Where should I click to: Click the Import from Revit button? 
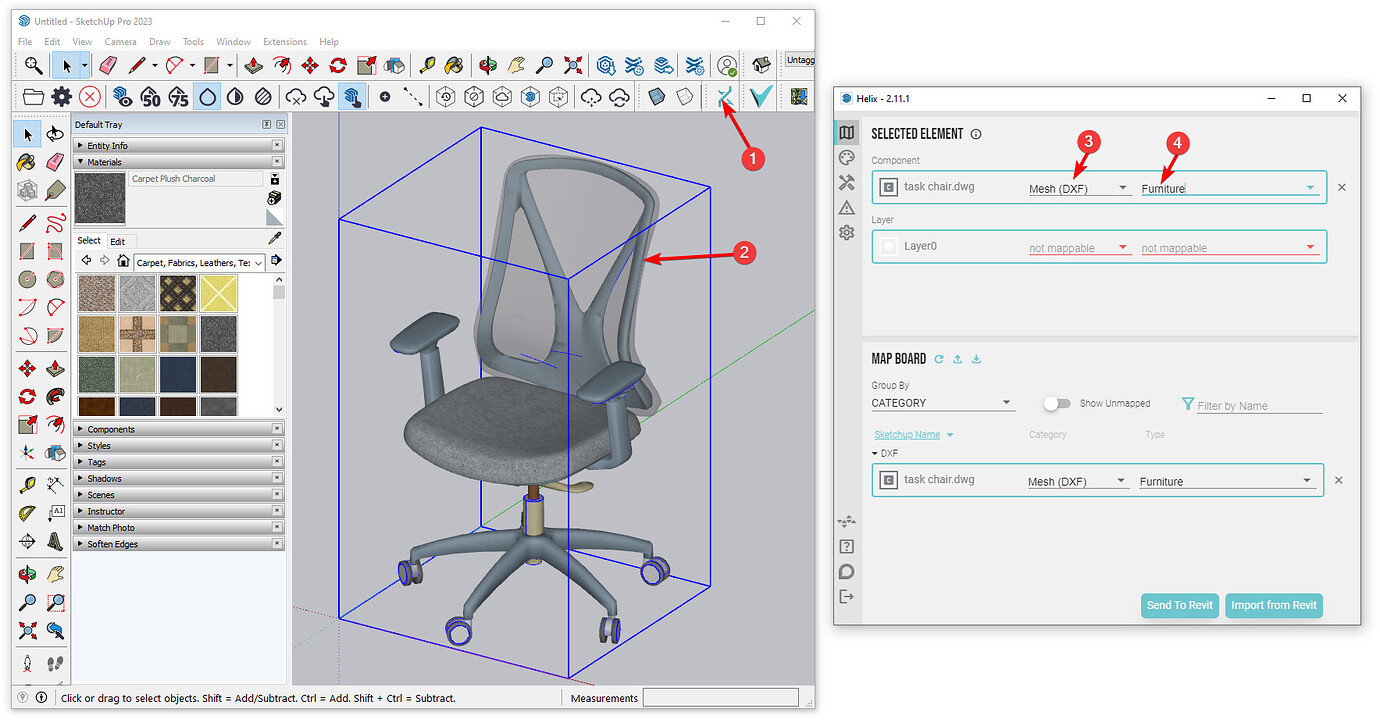coord(1274,605)
